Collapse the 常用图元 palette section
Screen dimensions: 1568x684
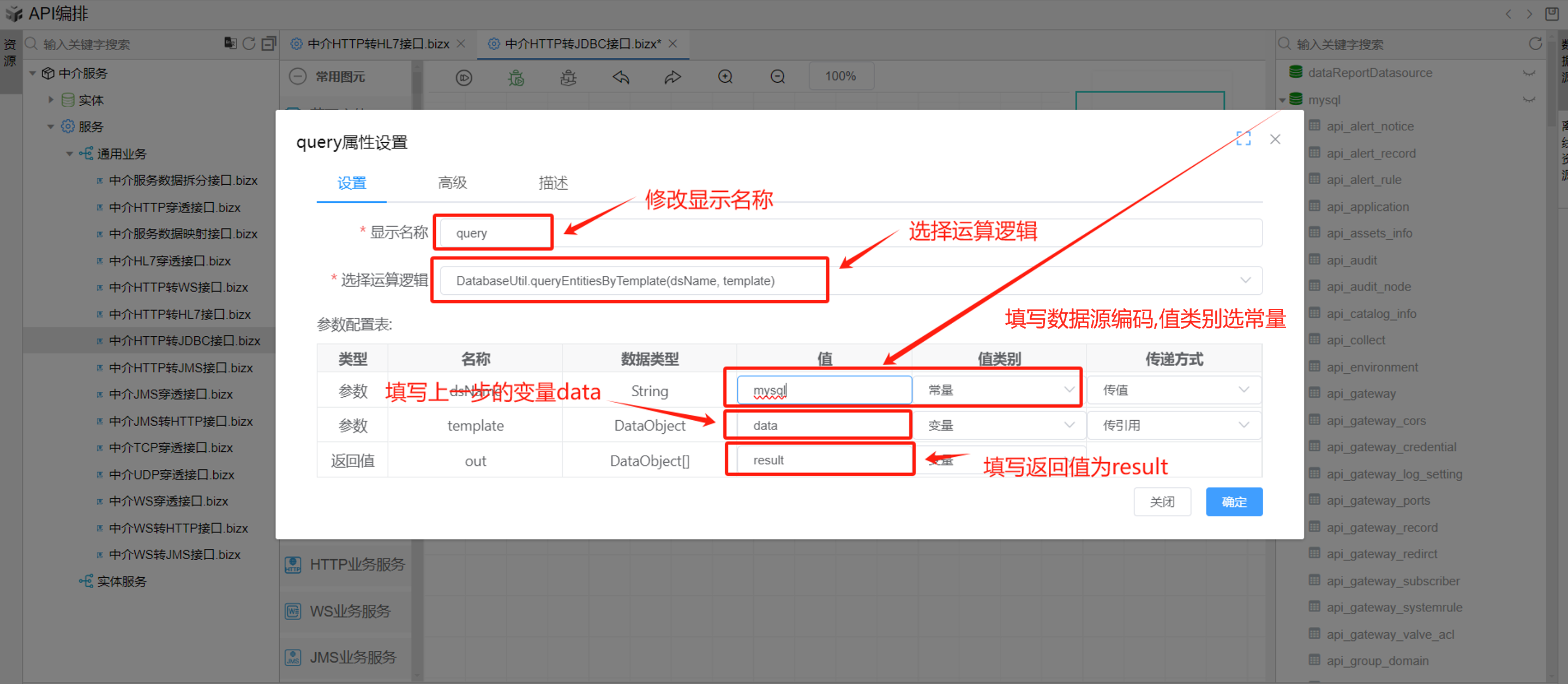tap(297, 77)
